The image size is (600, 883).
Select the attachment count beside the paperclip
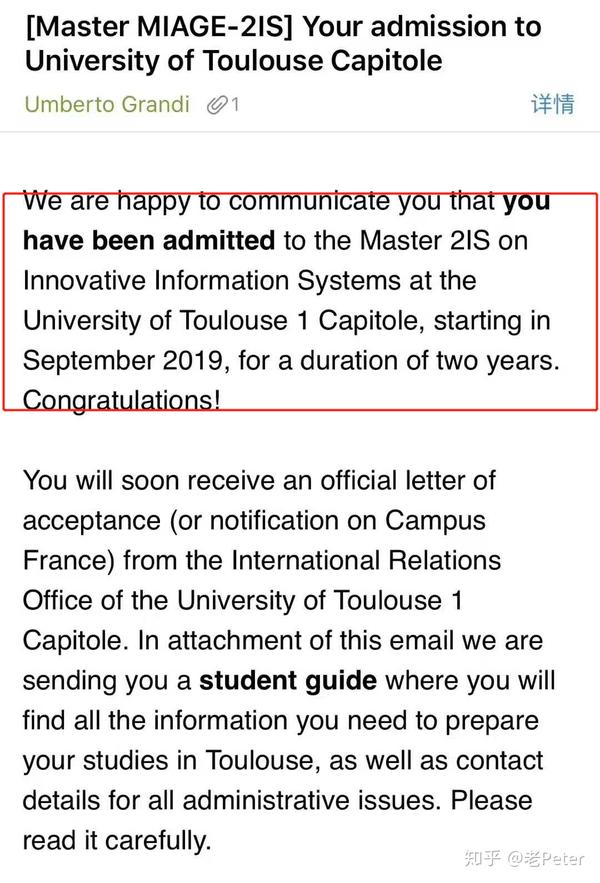(235, 105)
